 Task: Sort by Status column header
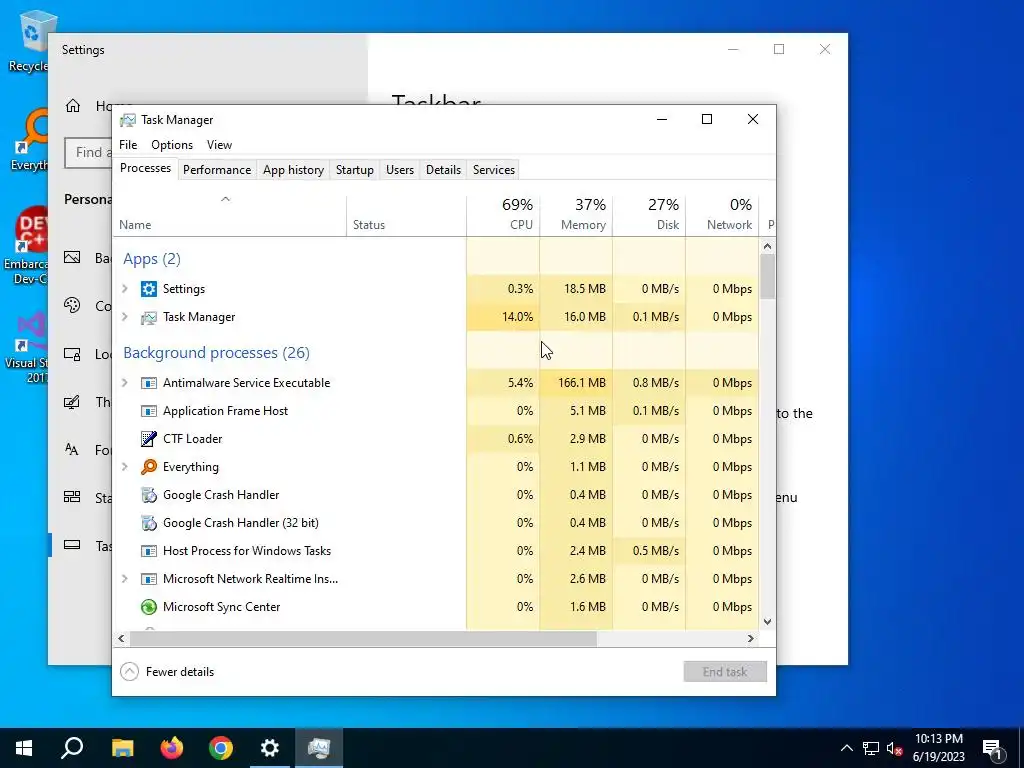pos(406,216)
